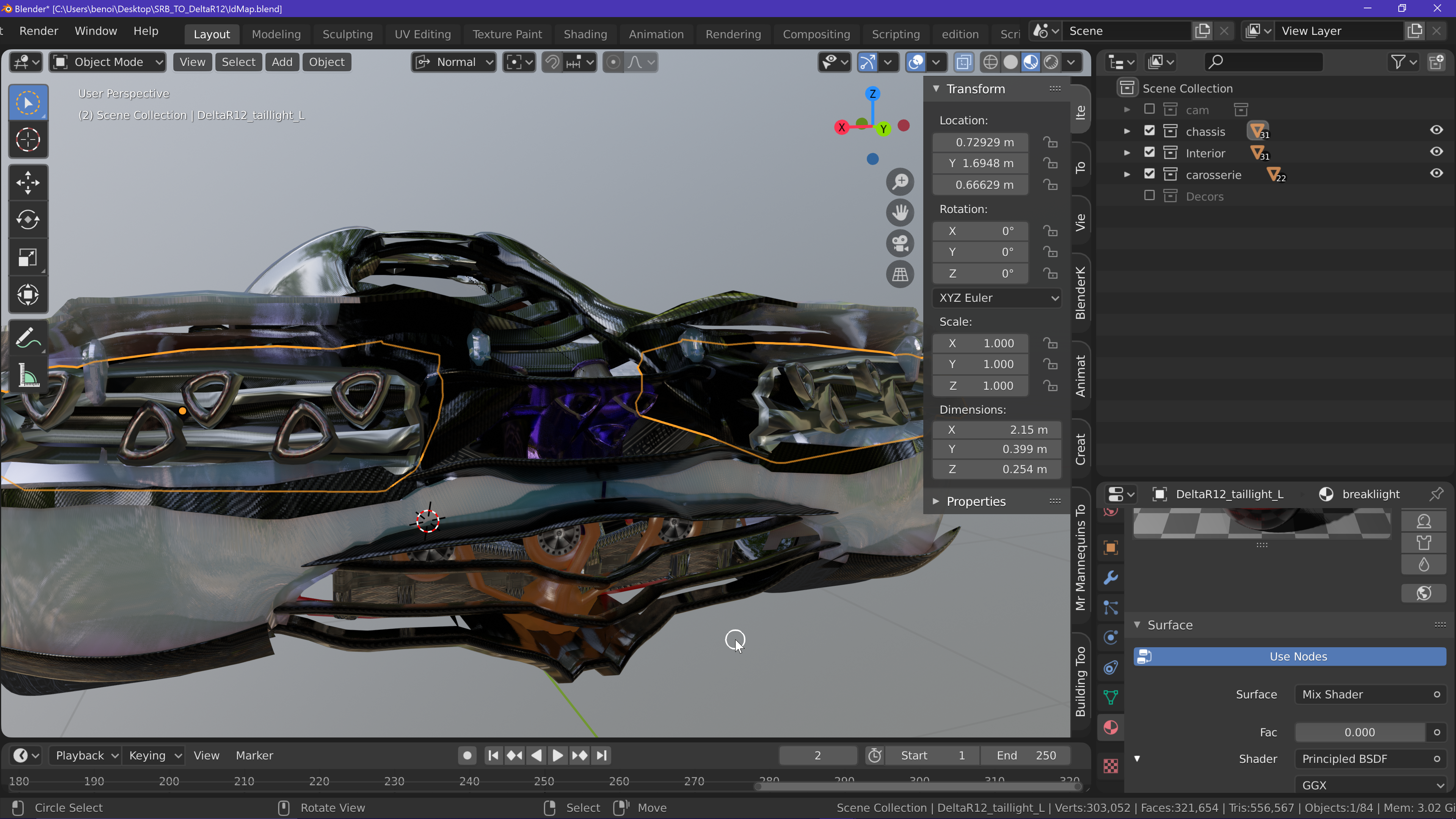Image resolution: width=1456 pixels, height=819 pixels.
Task: Open the Modifier properties wrench tab
Action: point(1111,577)
